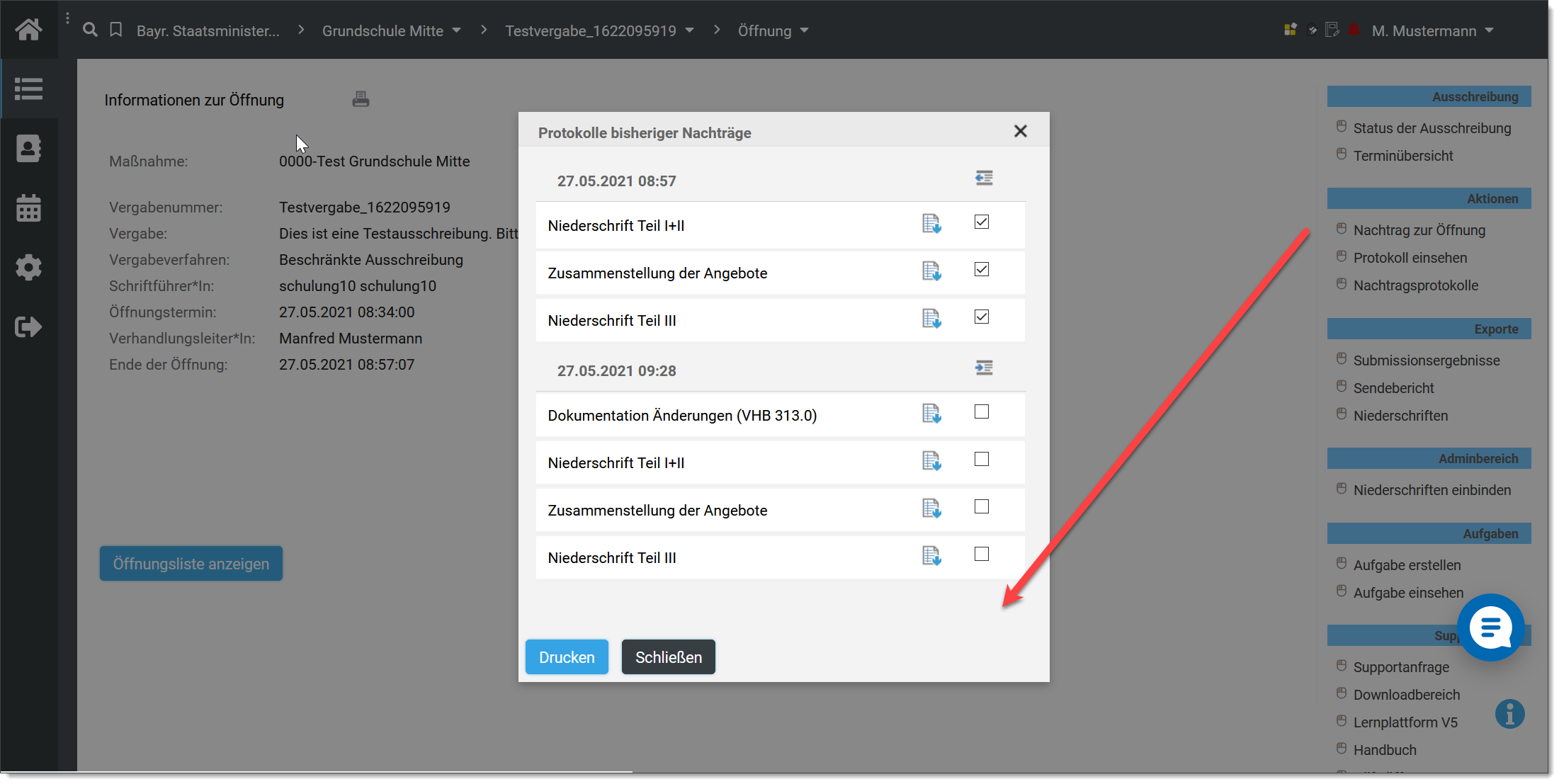This screenshot has height=784, width=1559.
Task: Open Handbuch link
Action: tap(1385, 750)
